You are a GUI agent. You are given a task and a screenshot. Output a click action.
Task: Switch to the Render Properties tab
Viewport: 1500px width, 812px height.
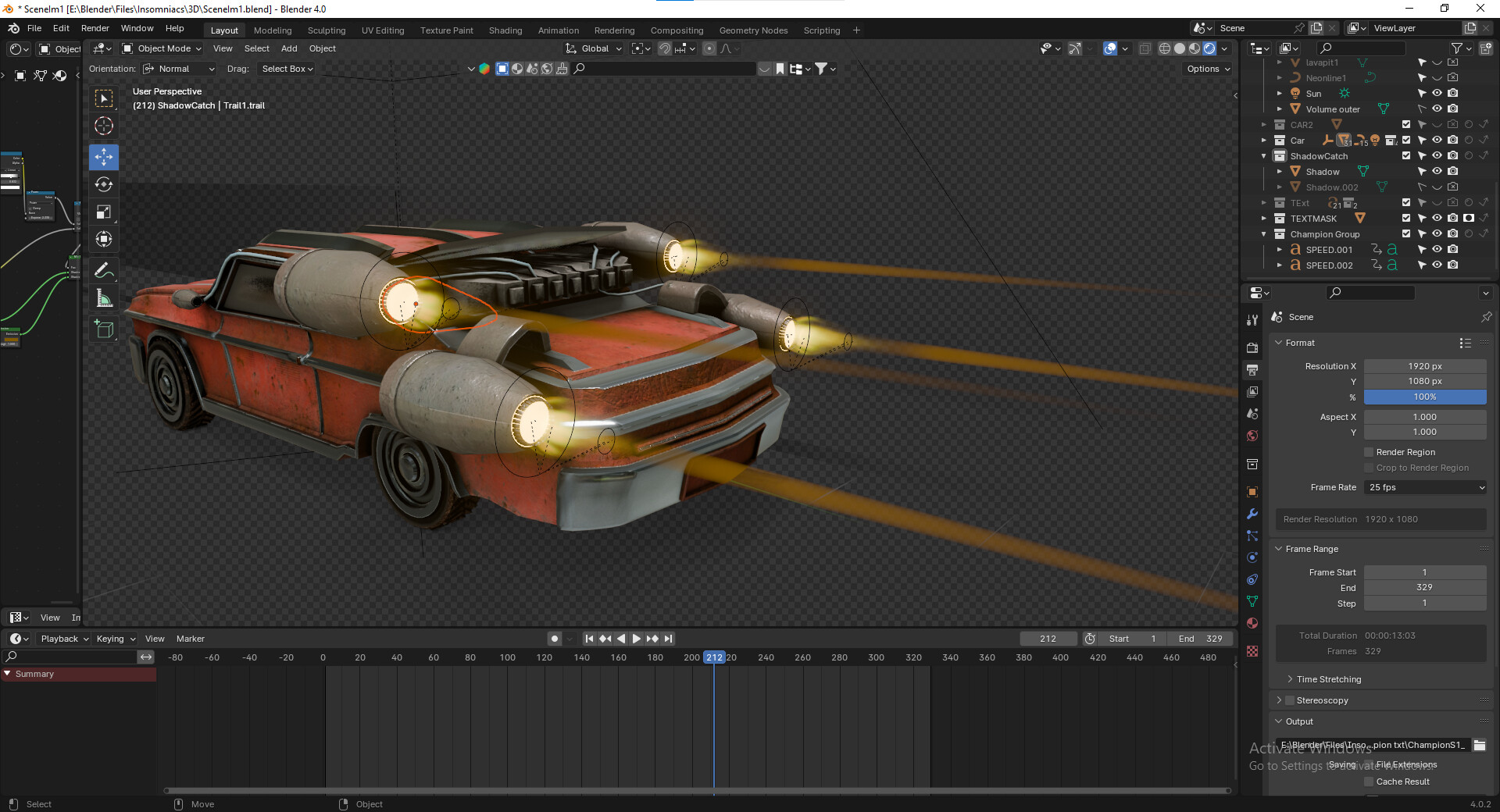pyautogui.click(x=1252, y=347)
